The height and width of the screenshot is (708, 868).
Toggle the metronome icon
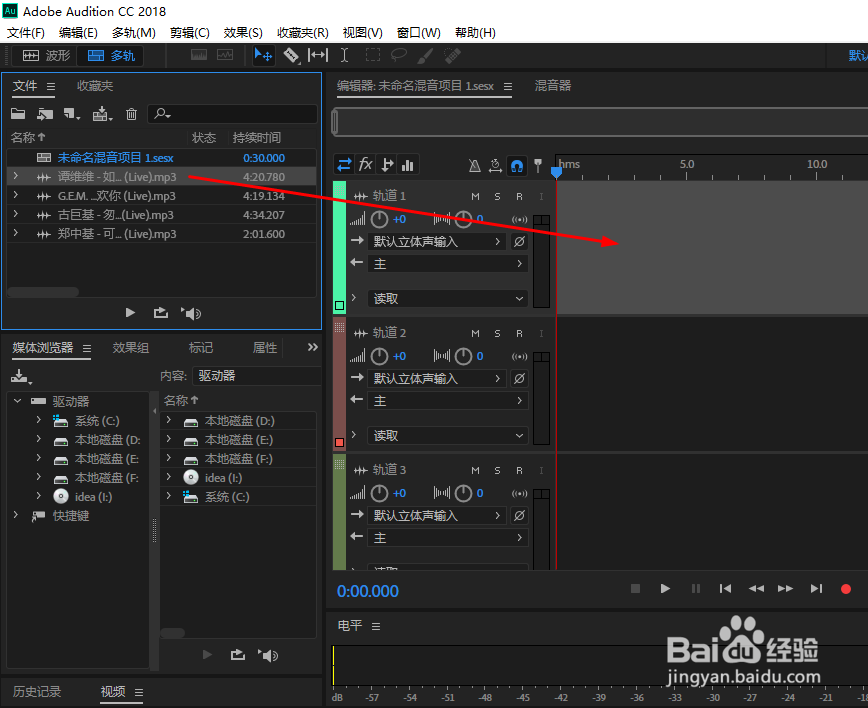(x=474, y=166)
